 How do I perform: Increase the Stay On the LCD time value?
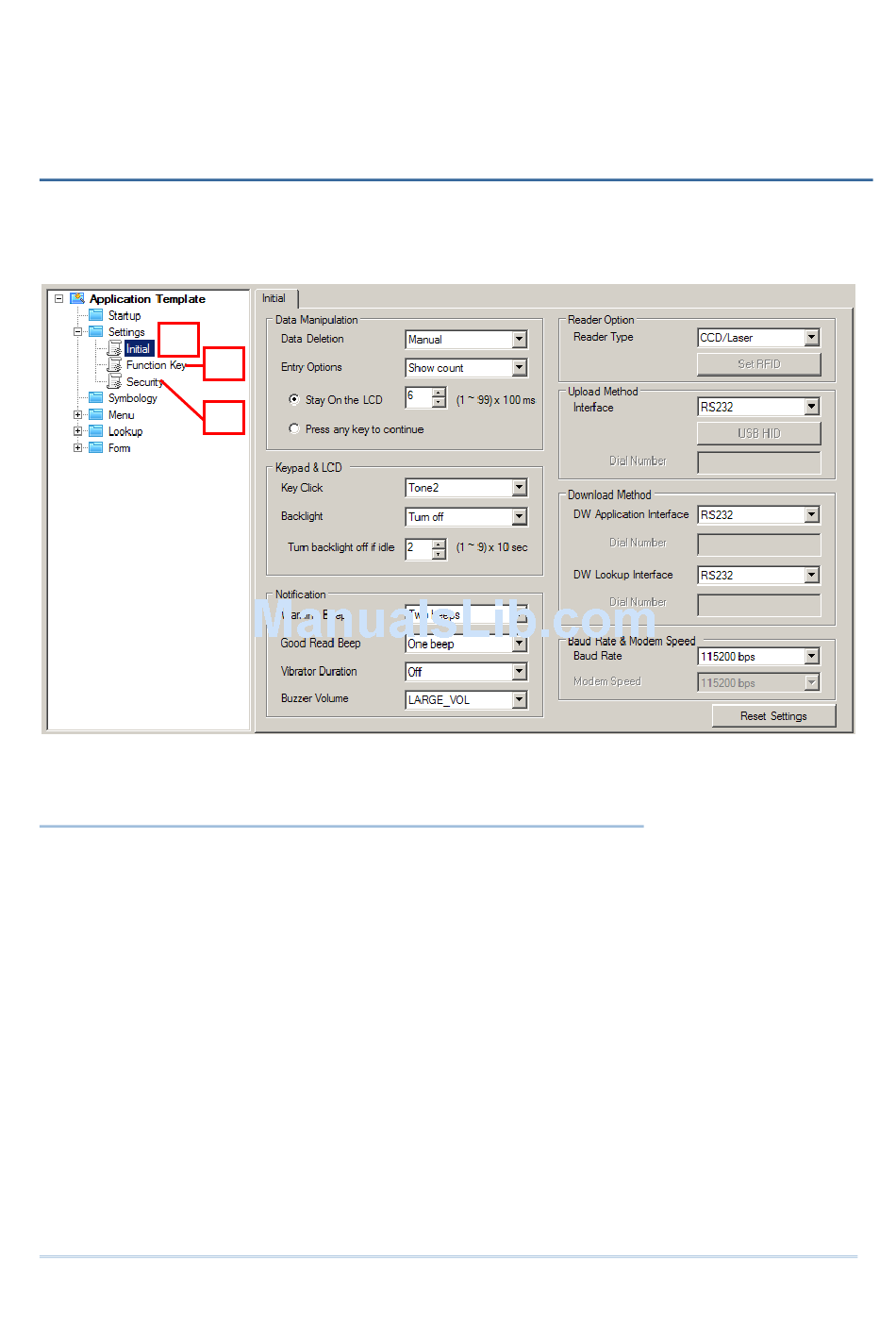tap(439, 393)
